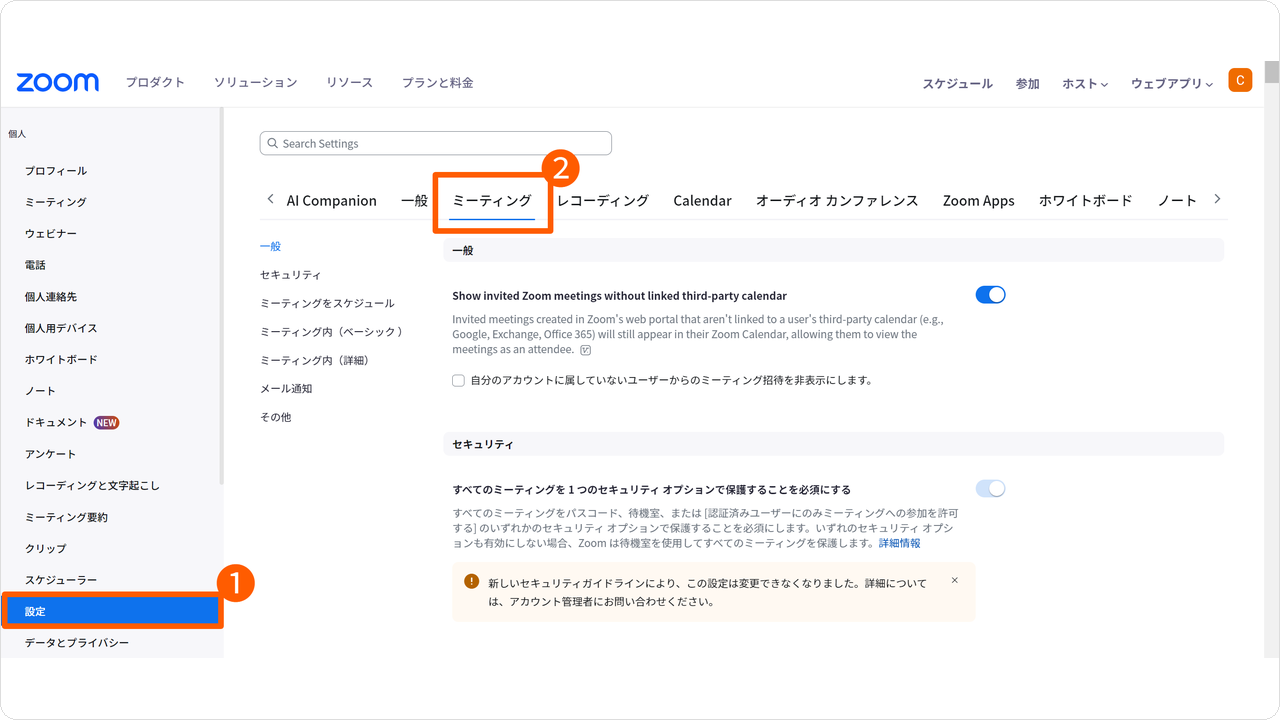This screenshot has width=1280, height=720.
Task: Click the info icon after 'as an attendee.'
Action: point(586,350)
